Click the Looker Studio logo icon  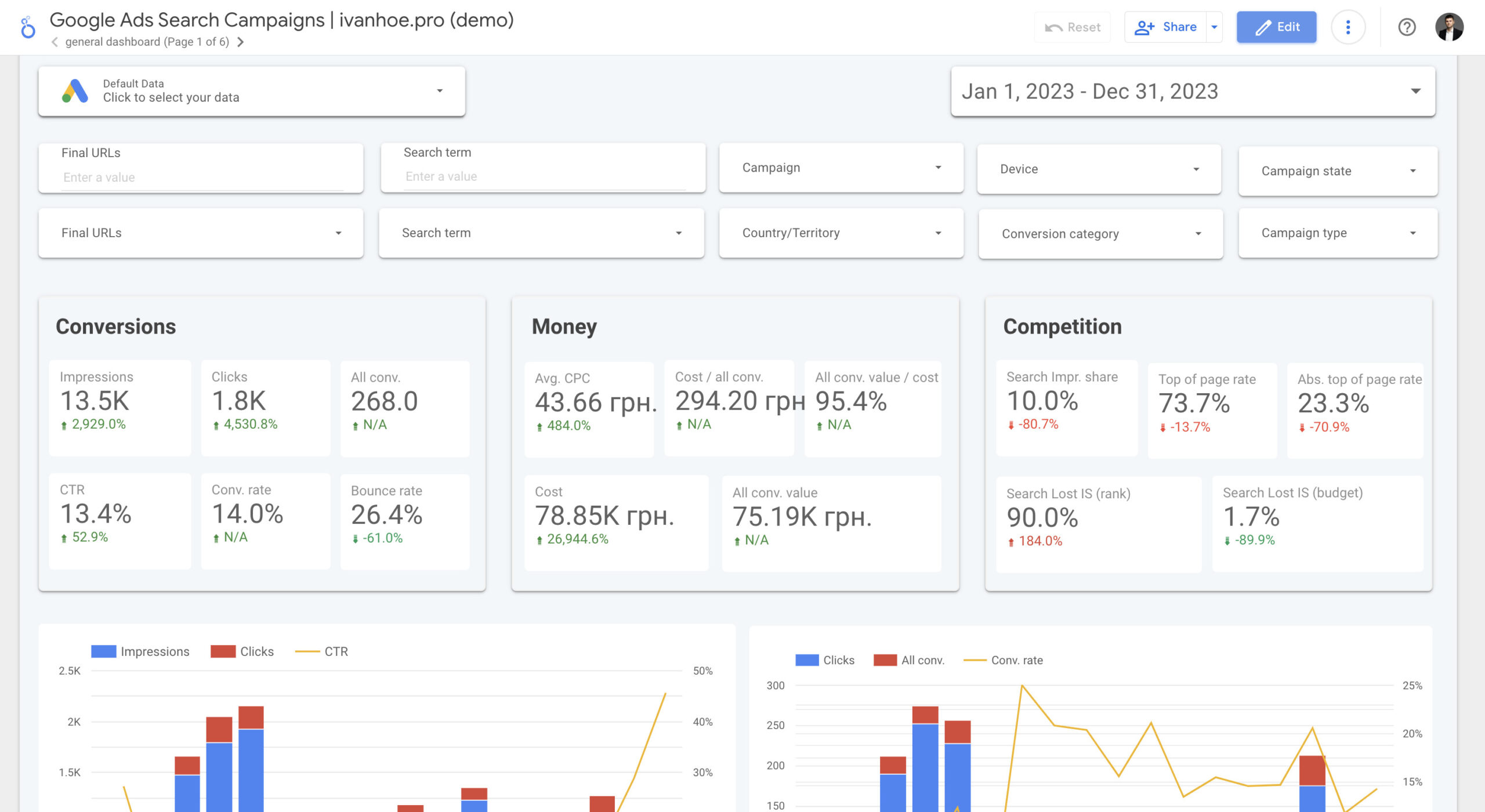(x=27, y=27)
